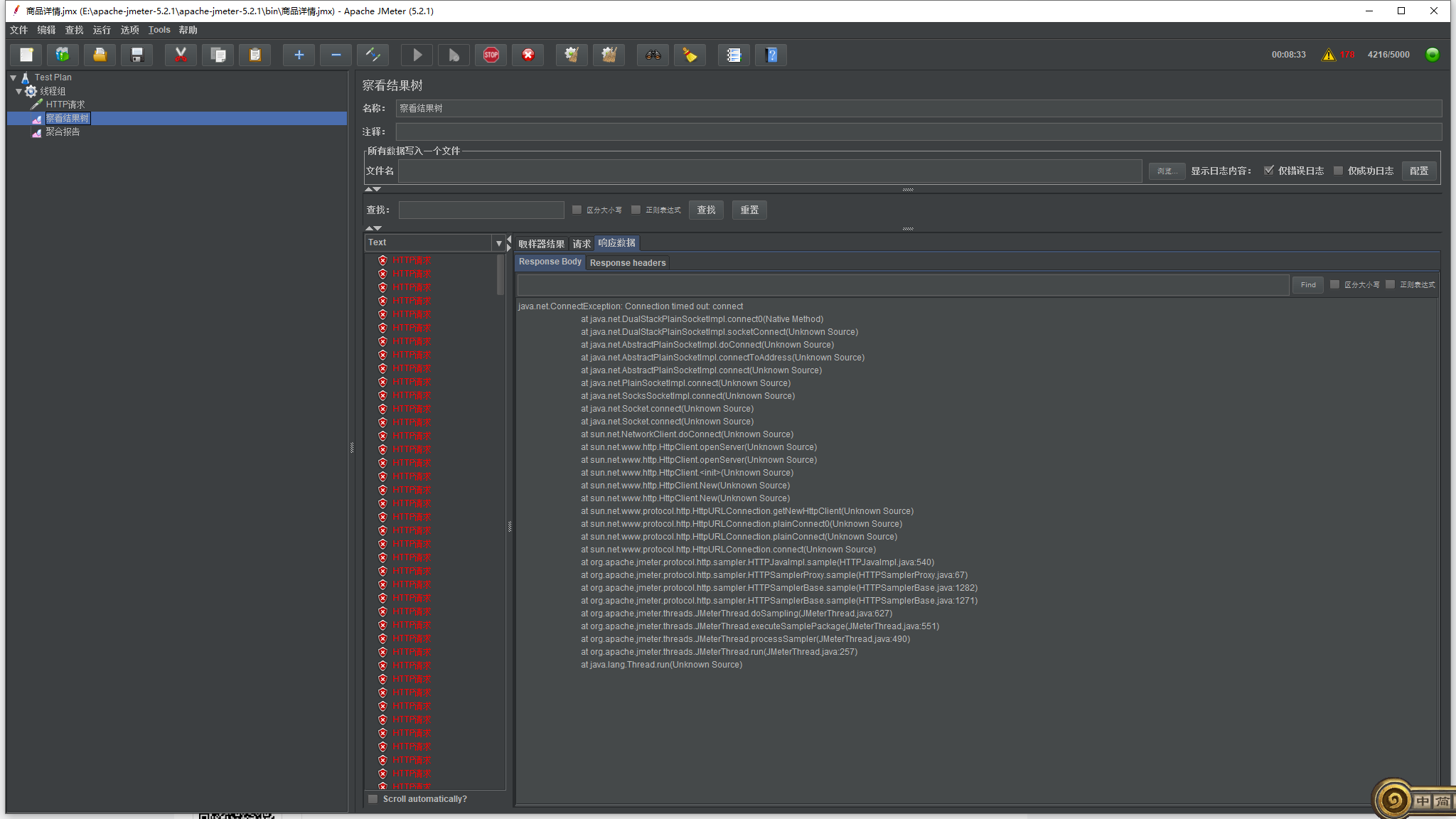Click the Help question mark icon
Image resolution: width=1456 pixels, height=819 pixels.
coord(771,55)
